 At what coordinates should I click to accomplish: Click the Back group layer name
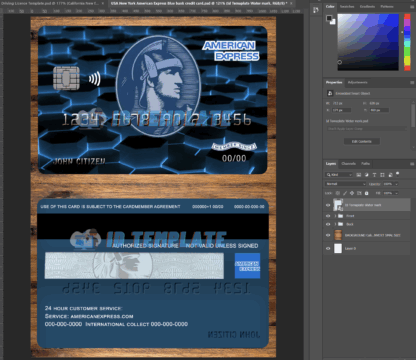click(350, 224)
